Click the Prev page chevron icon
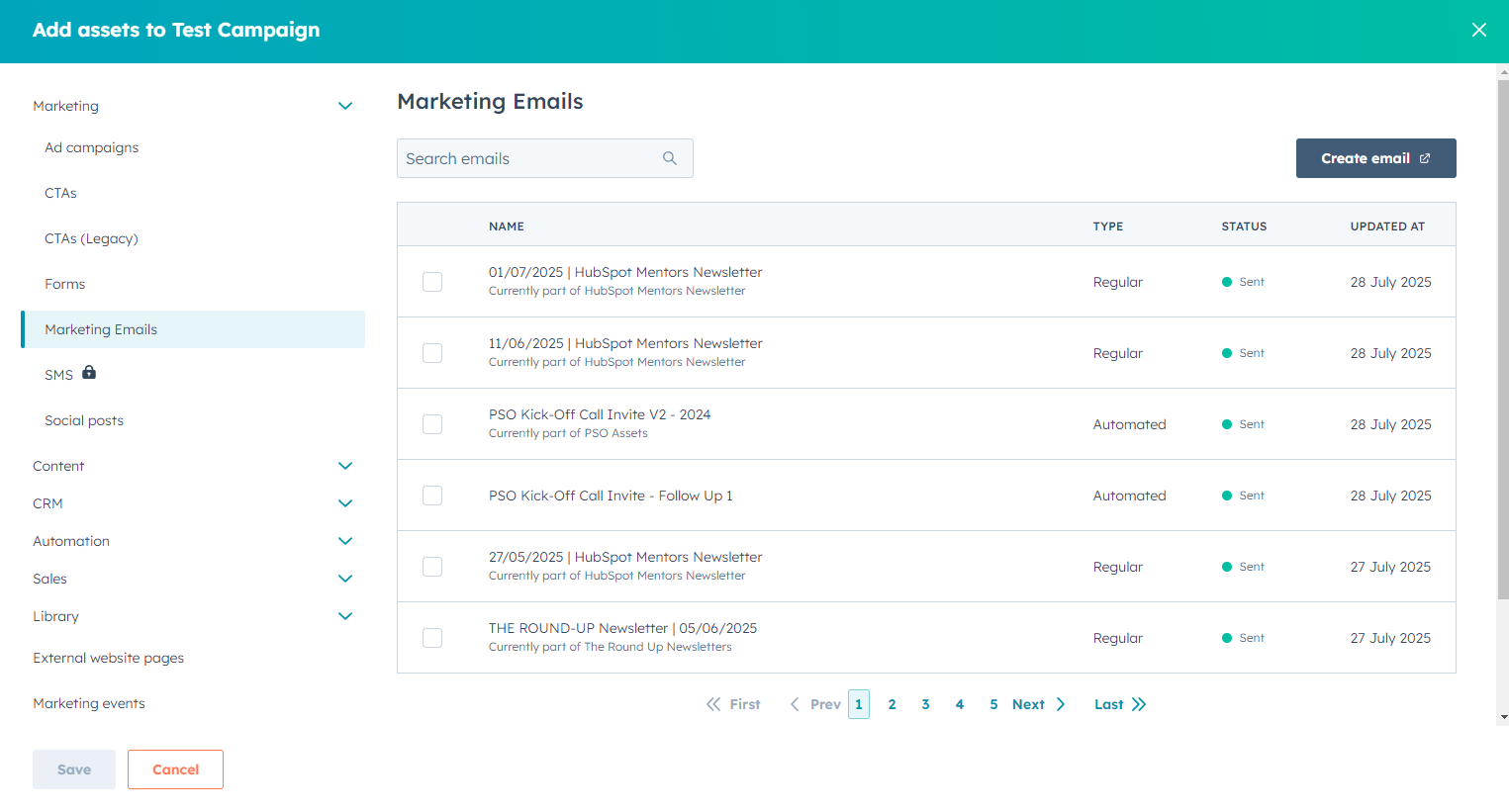 (795, 703)
